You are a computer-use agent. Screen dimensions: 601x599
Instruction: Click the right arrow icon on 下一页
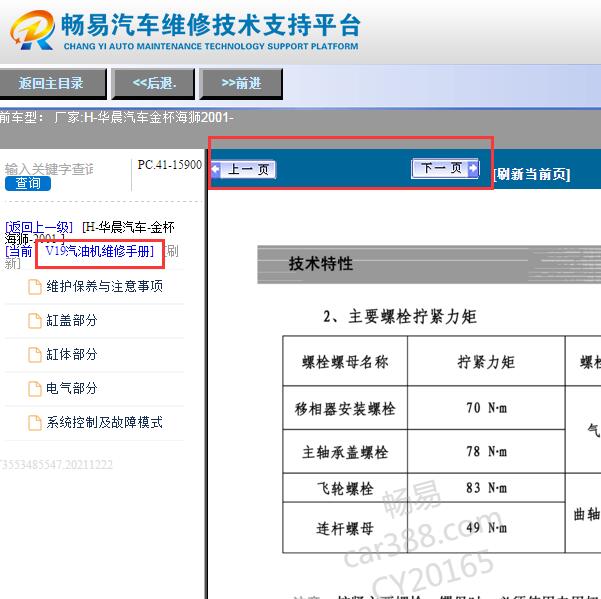click(x=473, y=168)
